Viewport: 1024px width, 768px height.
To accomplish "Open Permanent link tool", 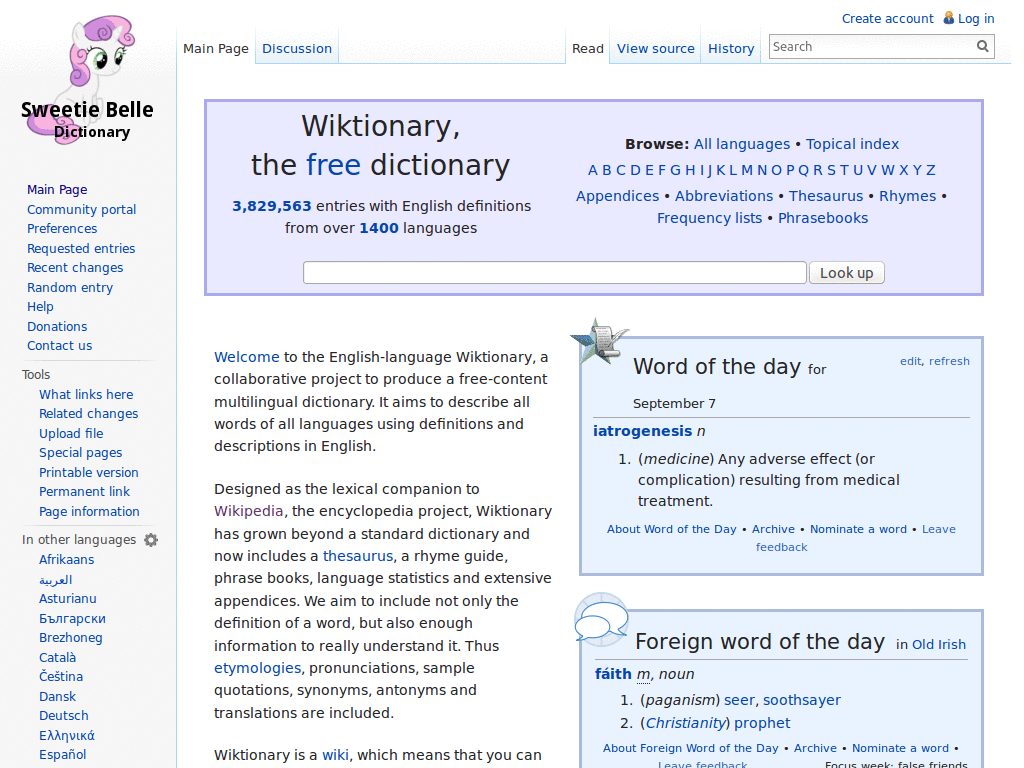I will (84, 491).
